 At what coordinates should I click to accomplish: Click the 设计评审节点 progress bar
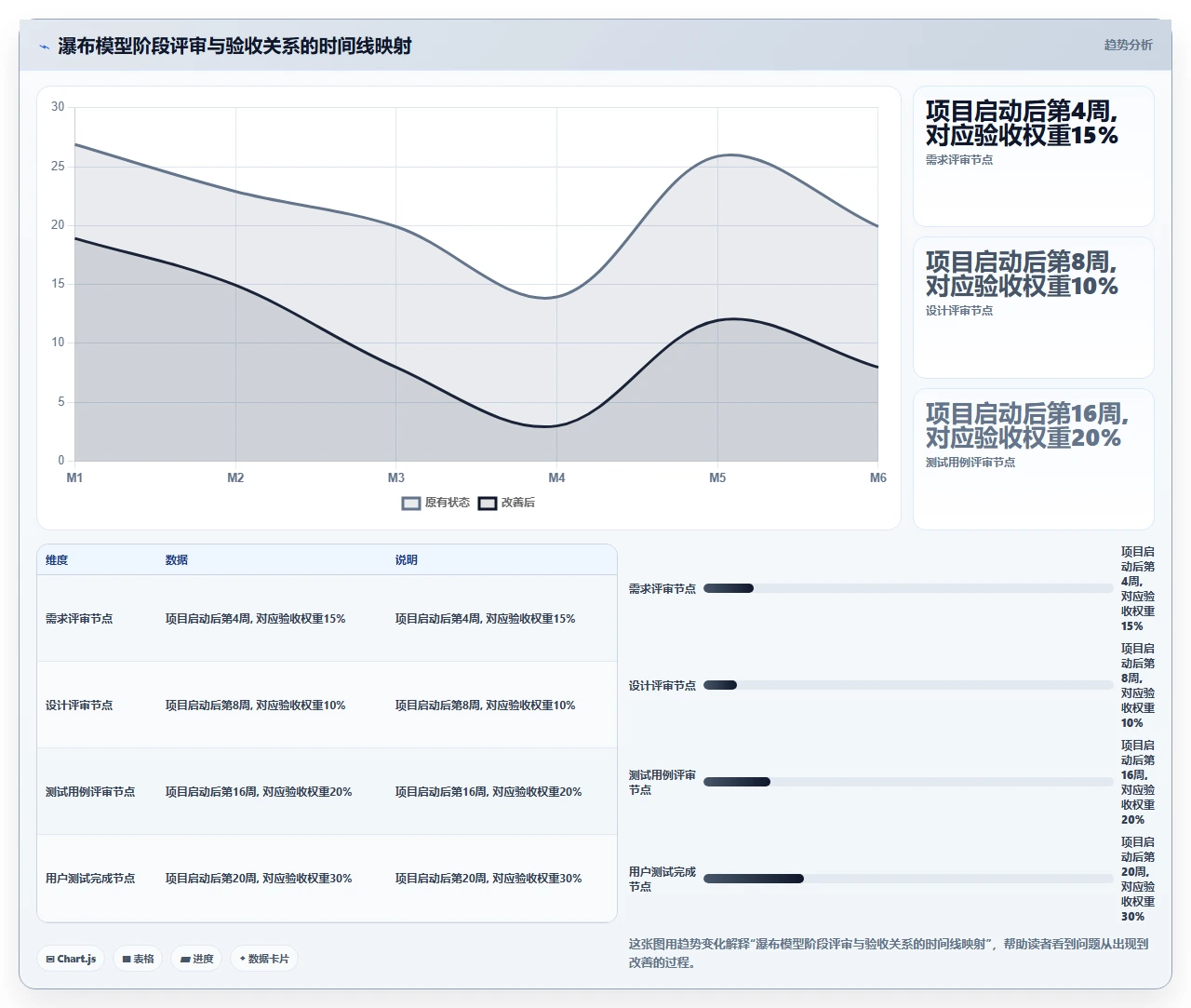(x=908, y=685)
